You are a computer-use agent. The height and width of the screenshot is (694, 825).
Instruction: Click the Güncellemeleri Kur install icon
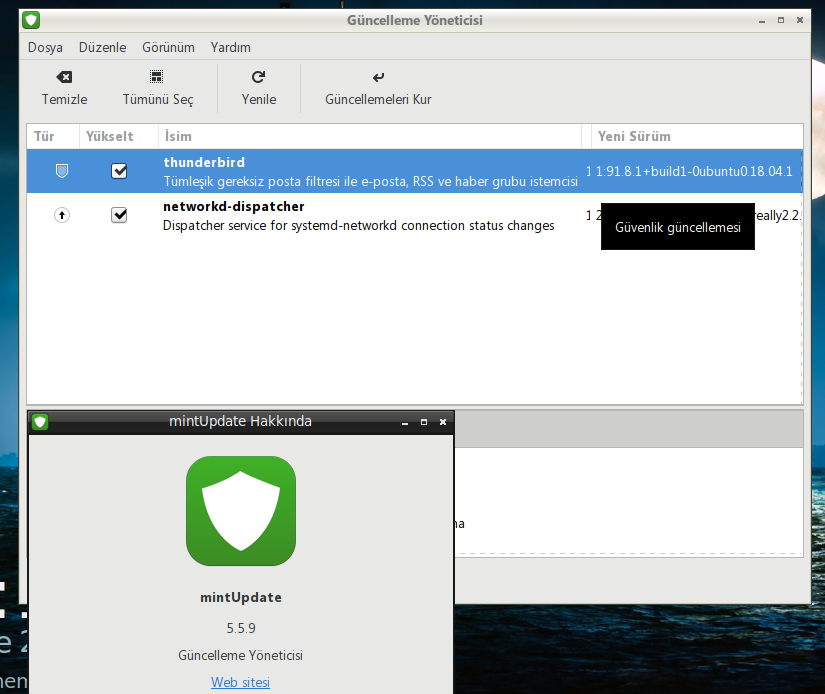[x=378, y=77]
